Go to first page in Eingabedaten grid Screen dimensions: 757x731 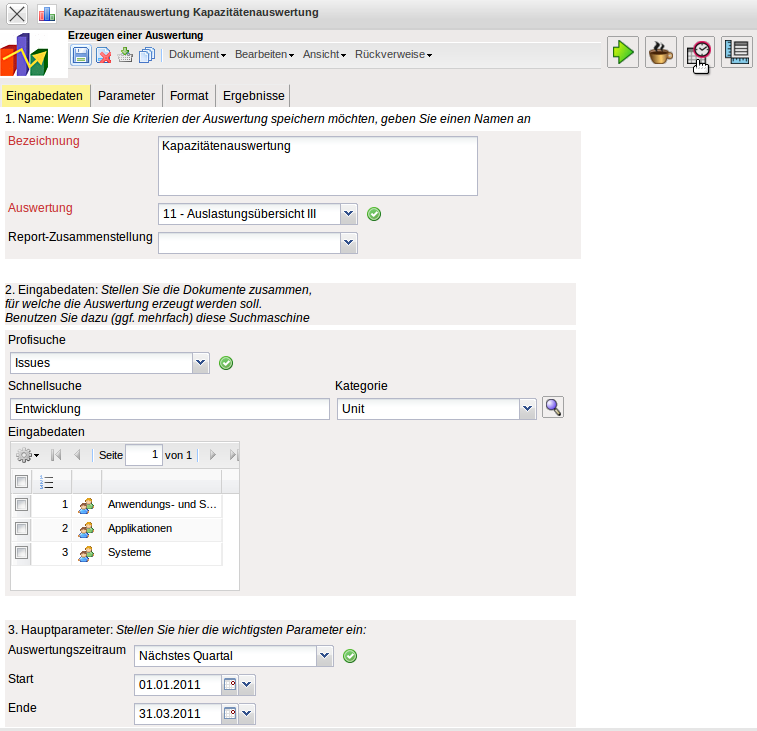click(x=56, y=455)
